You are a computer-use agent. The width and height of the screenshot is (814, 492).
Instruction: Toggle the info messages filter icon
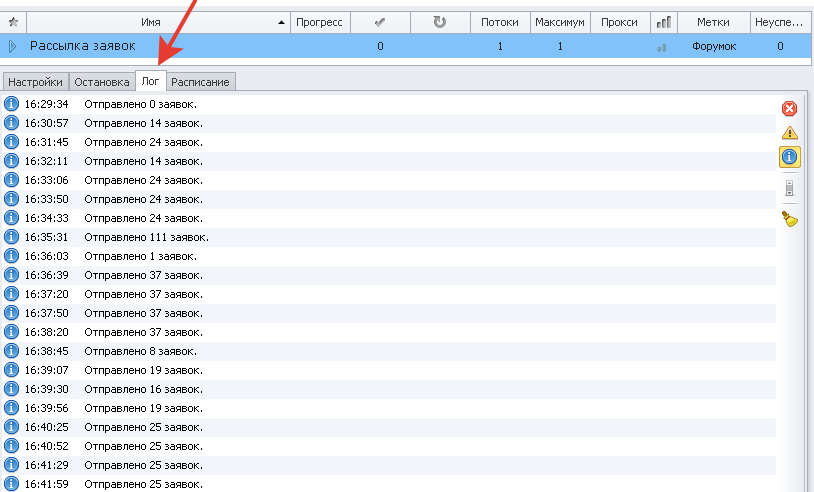pos(789,157)
